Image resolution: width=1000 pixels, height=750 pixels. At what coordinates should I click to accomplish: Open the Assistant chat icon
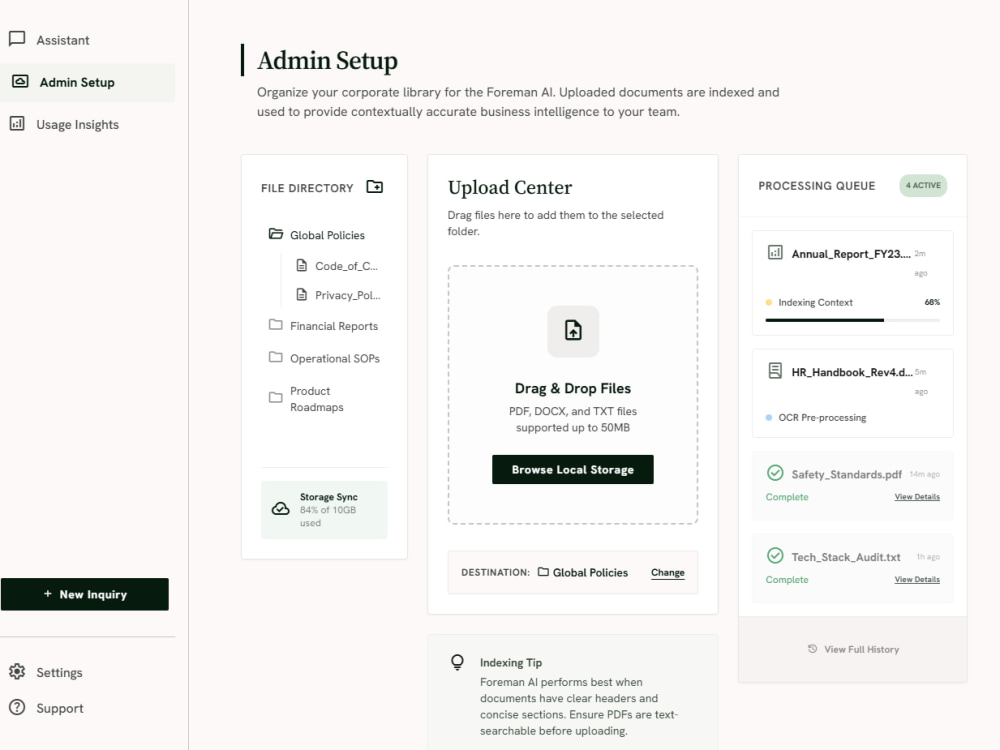click(17, 39)
